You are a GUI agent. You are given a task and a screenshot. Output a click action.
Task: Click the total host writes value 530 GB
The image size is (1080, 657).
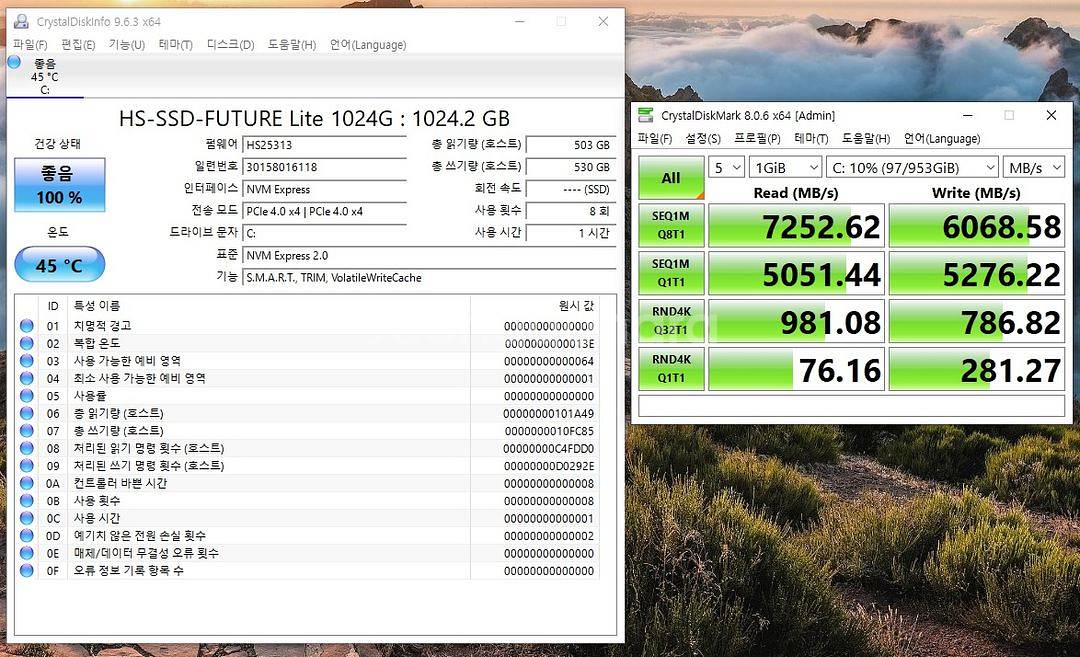[571, 167]
